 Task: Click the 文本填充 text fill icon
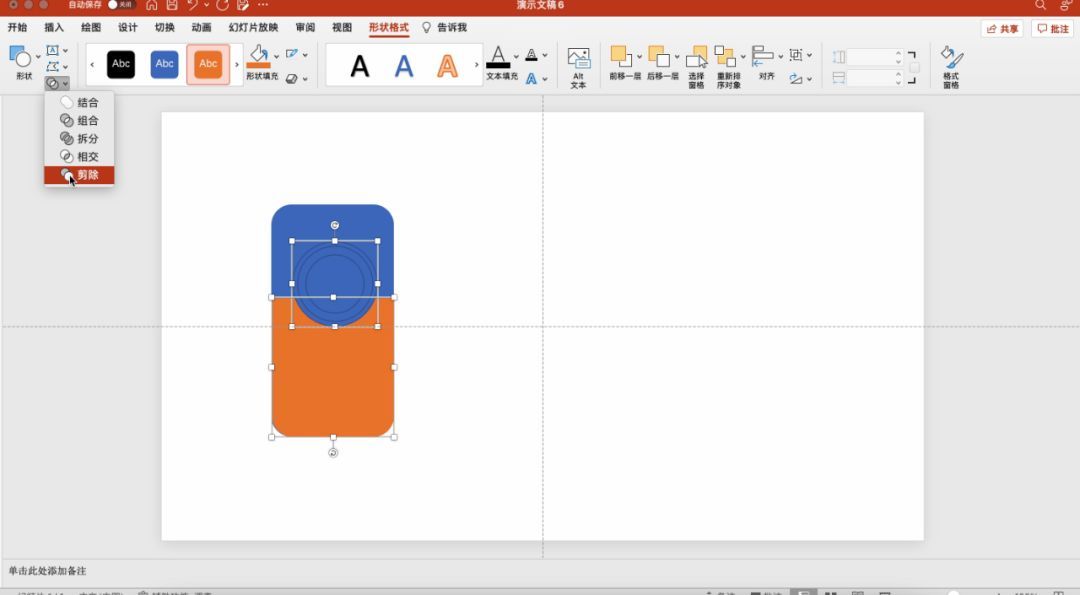pyautogui.click(x=498, y=57)
